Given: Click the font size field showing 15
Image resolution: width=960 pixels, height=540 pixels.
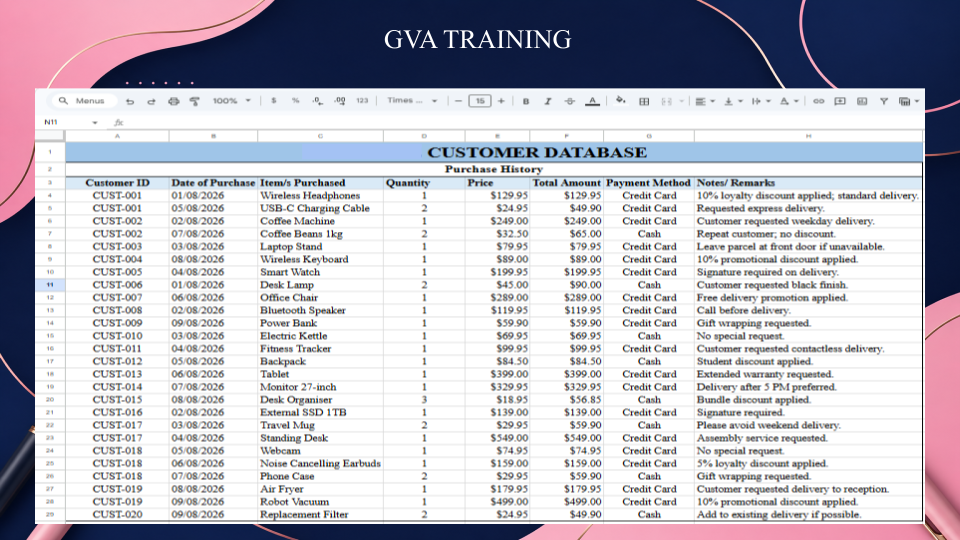Looking at the screenshot, I should [480, 101].
